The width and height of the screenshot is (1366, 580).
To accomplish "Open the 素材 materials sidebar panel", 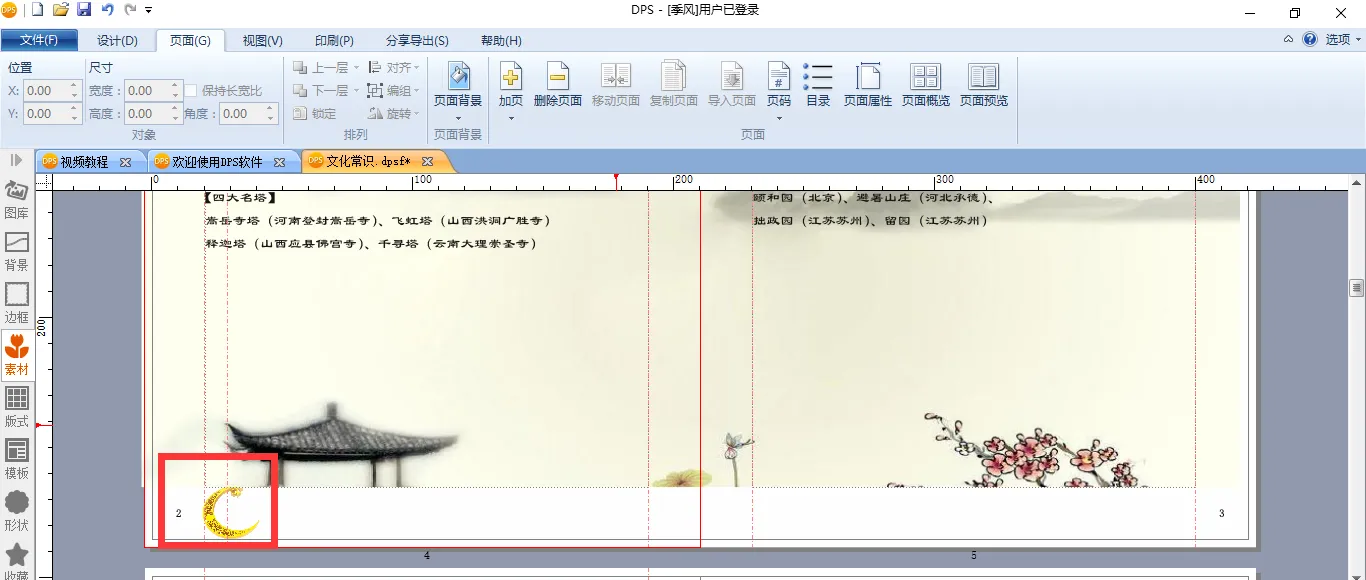I will (x=17, y=355).
